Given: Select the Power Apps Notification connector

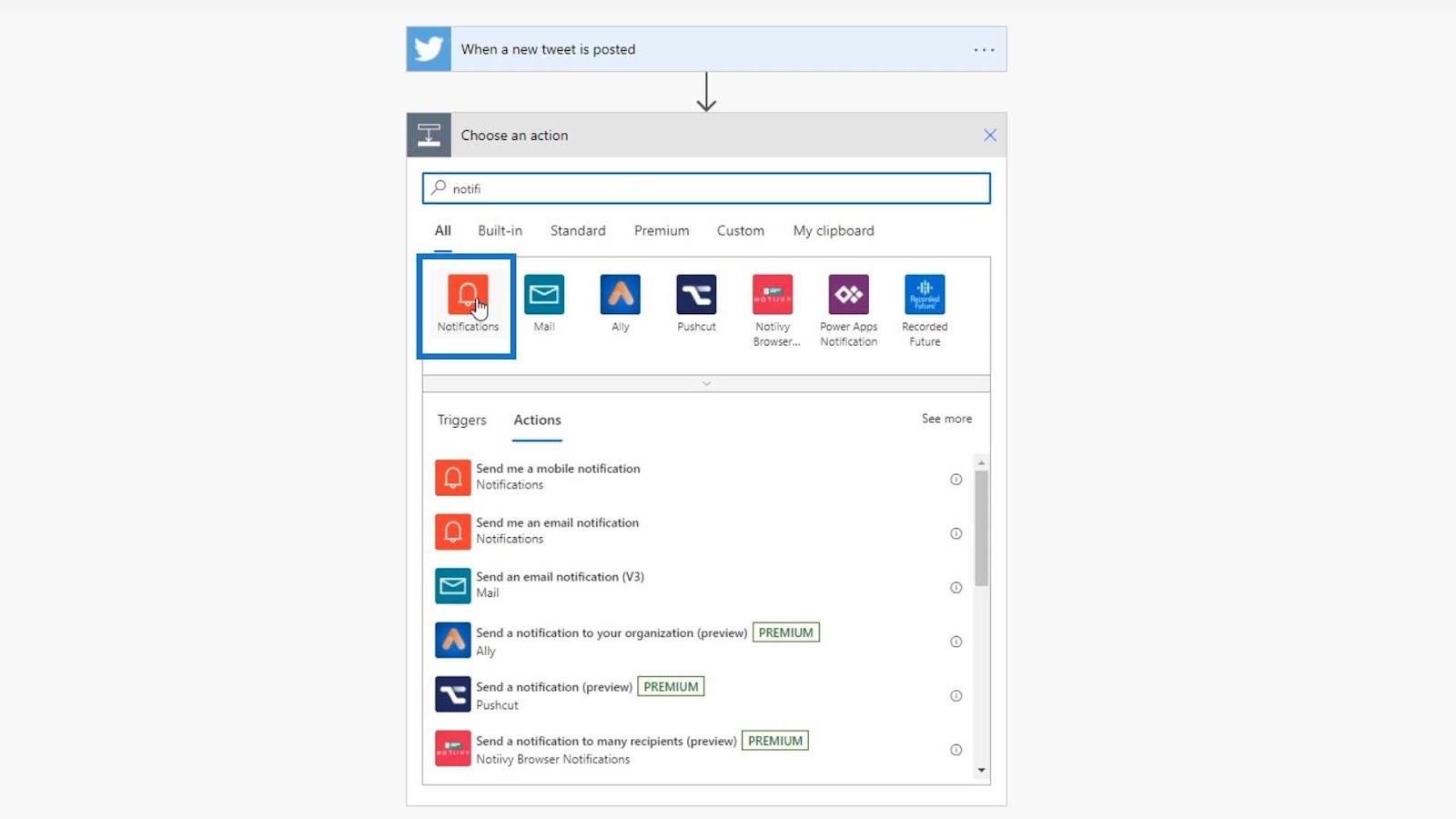Looking at the screenshot, I should coord(849,295).
